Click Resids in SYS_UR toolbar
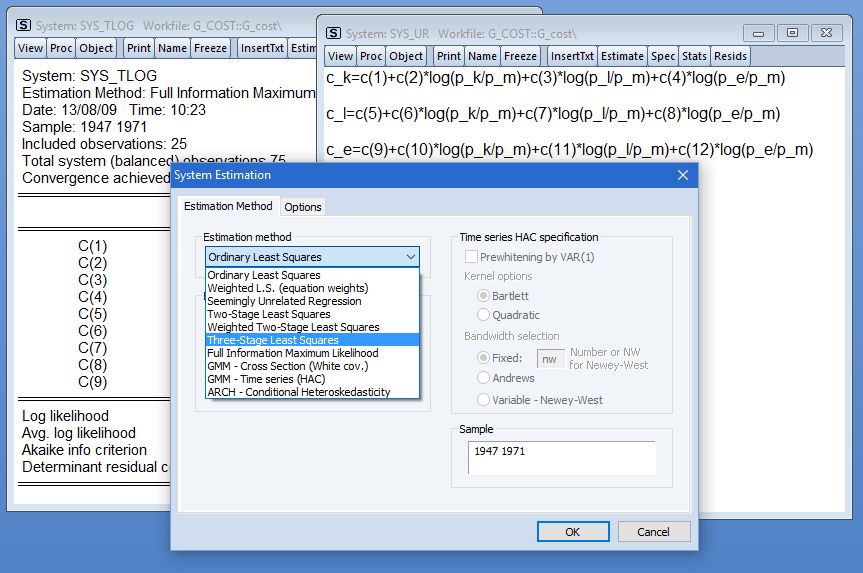This screenshot has height=573, width=863. [x=732, y=57]
